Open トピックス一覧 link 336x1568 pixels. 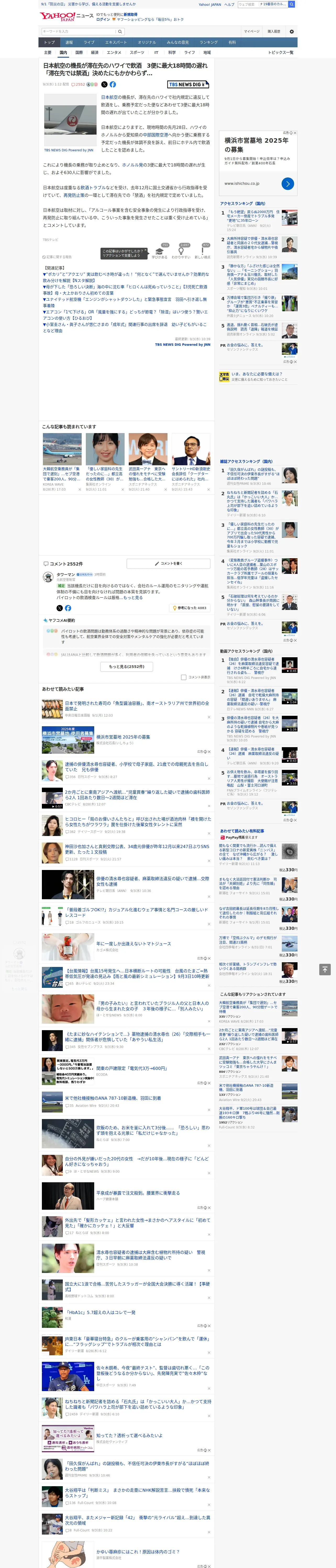pos(281,52)
